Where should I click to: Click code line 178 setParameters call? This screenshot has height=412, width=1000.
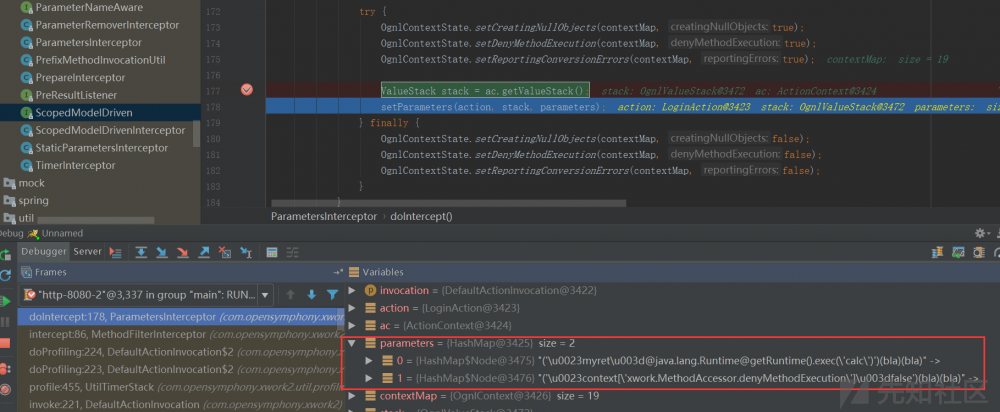[493, 107]
